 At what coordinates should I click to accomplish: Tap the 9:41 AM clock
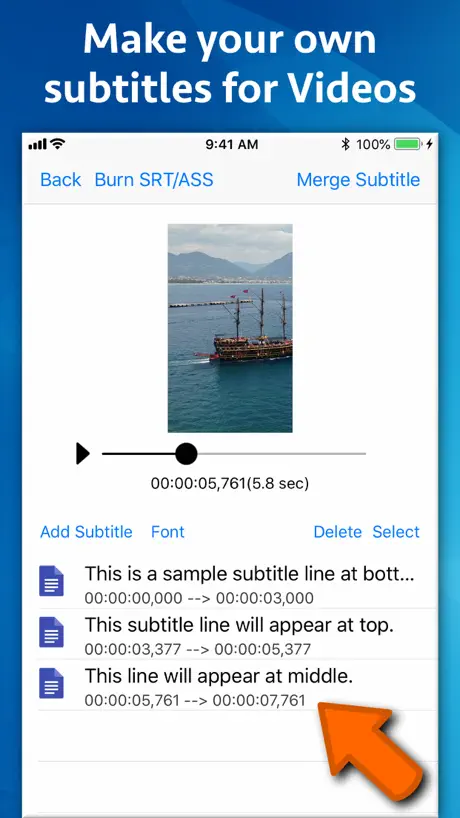pos(232,145)
